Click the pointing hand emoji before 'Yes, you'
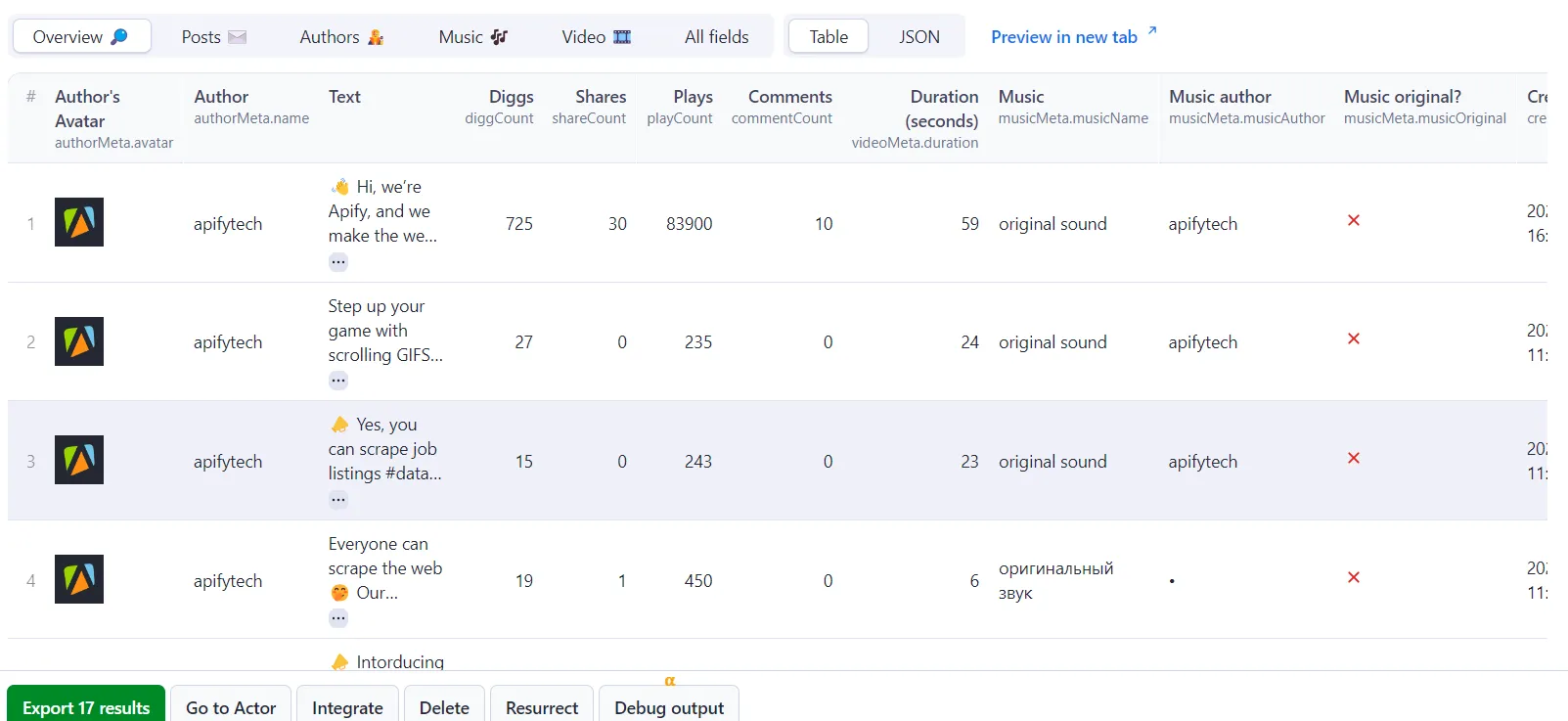 coord(339,425)
